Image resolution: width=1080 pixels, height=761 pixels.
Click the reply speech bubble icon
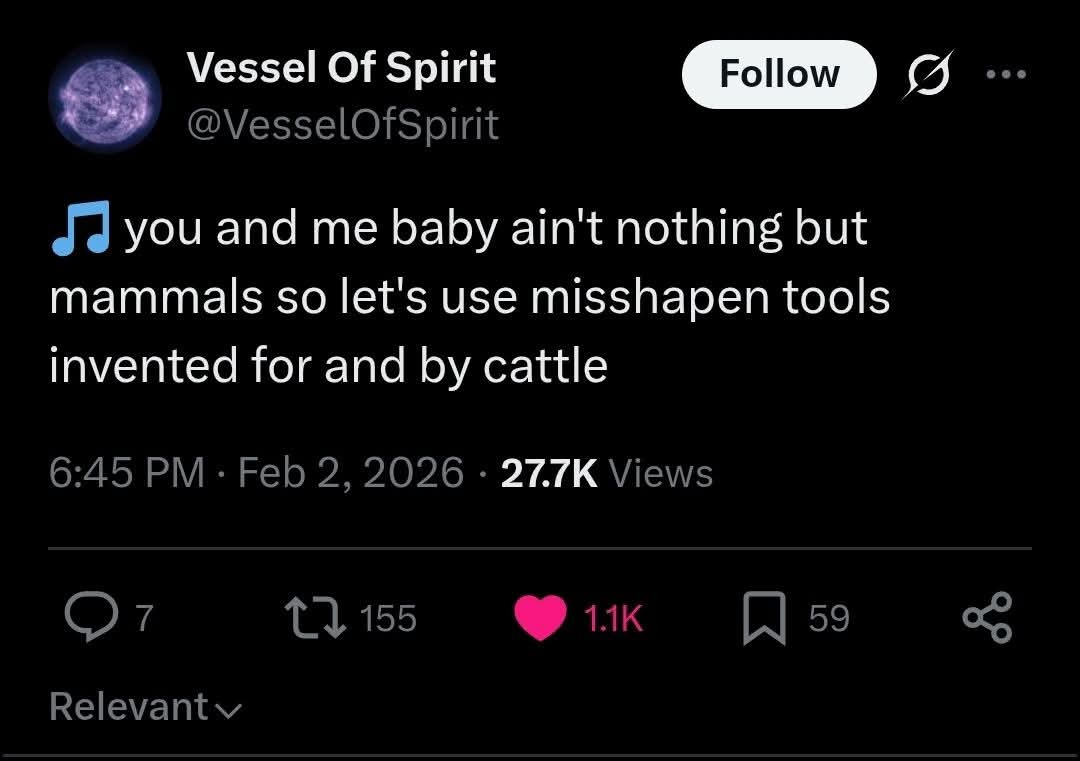point(90,619)
